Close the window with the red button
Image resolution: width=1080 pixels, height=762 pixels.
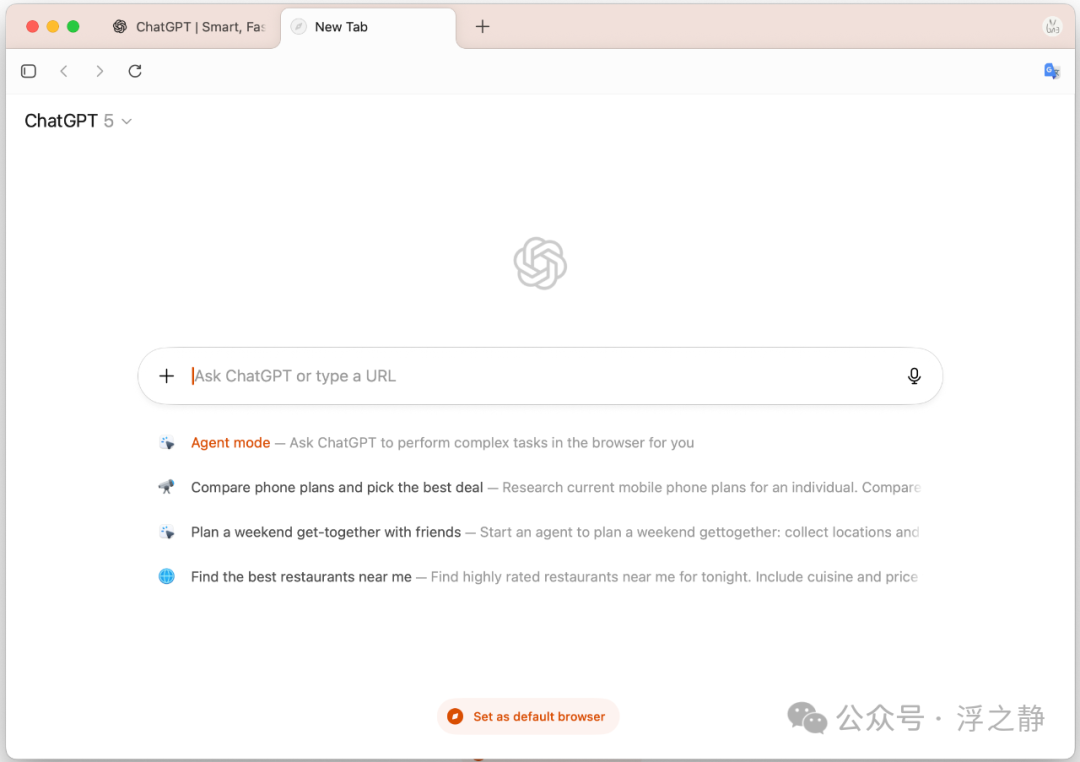(x=32, y=27)
